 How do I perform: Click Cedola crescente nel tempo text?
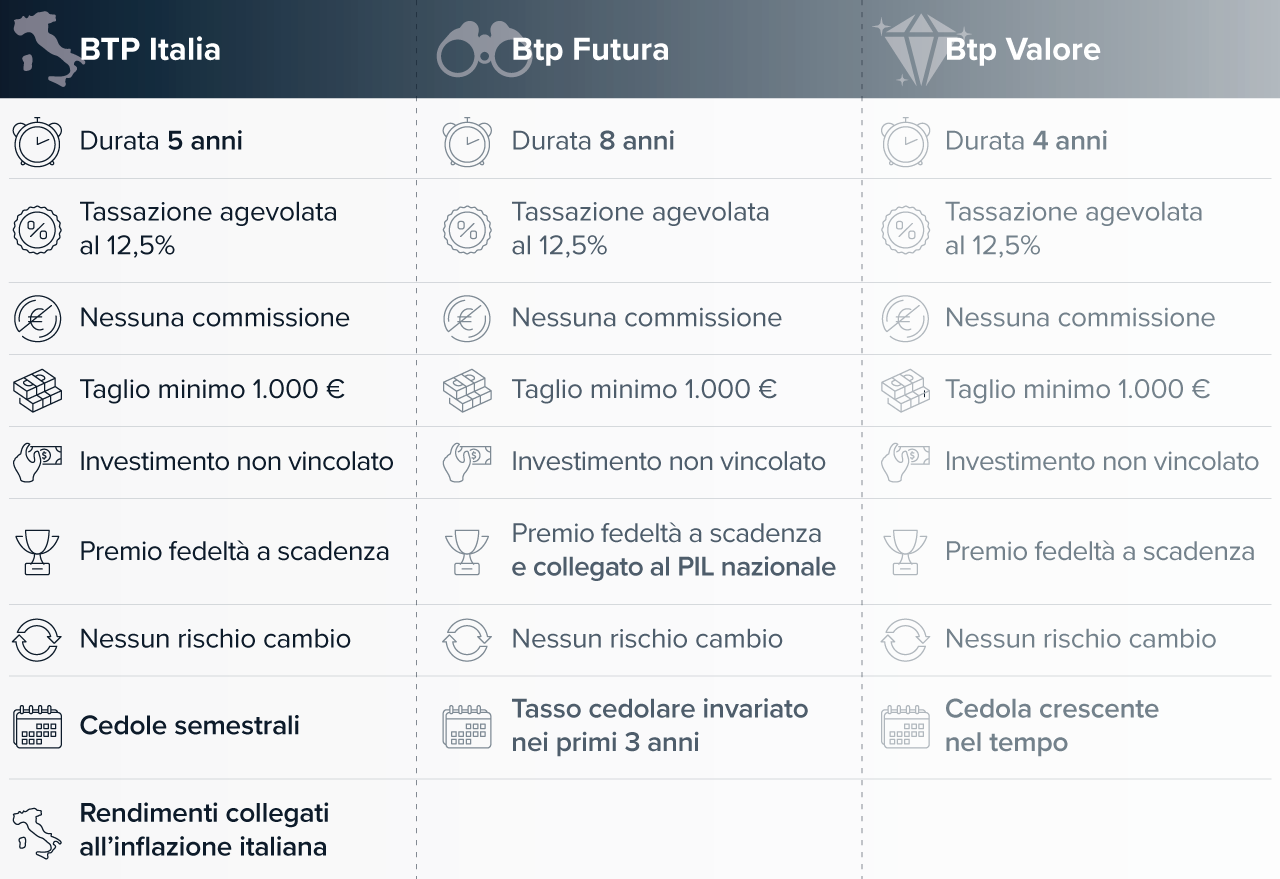coord(1052,726)
